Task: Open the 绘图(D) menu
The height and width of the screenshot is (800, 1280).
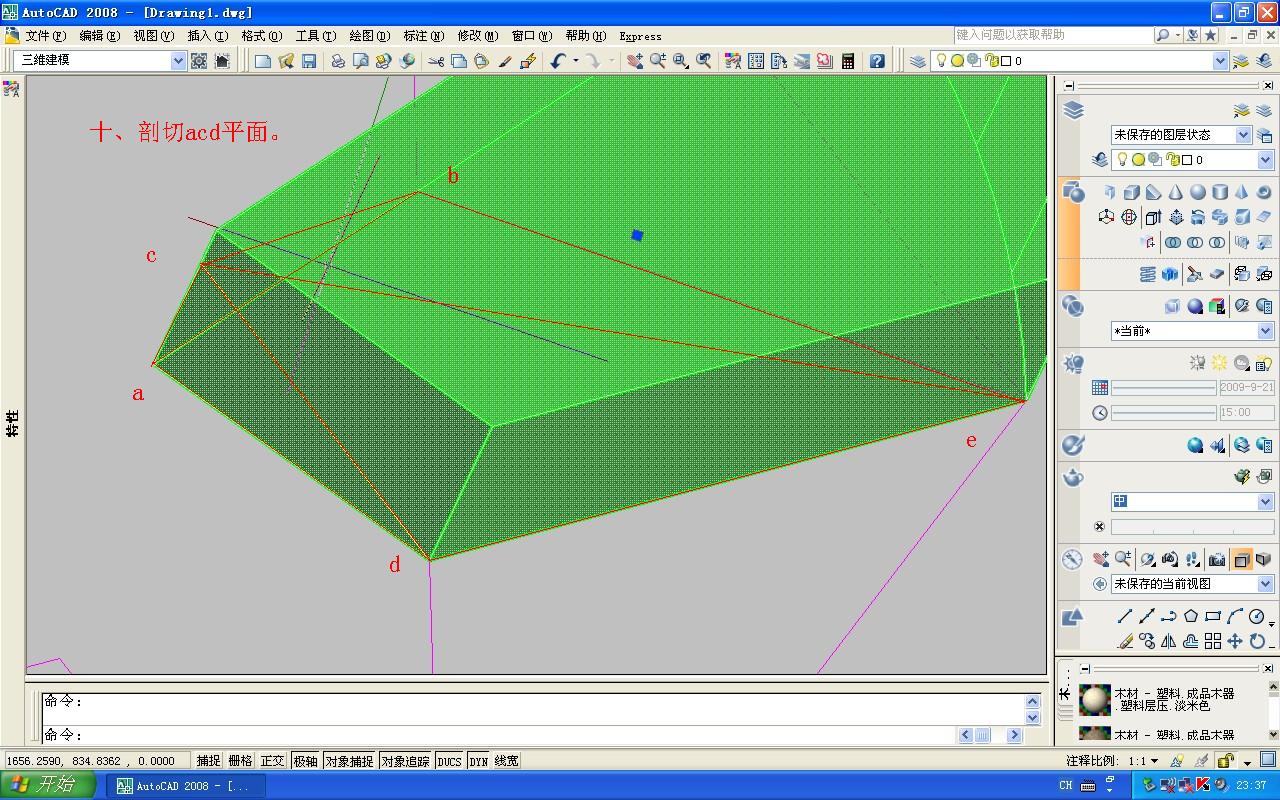Action: point(369,35)
